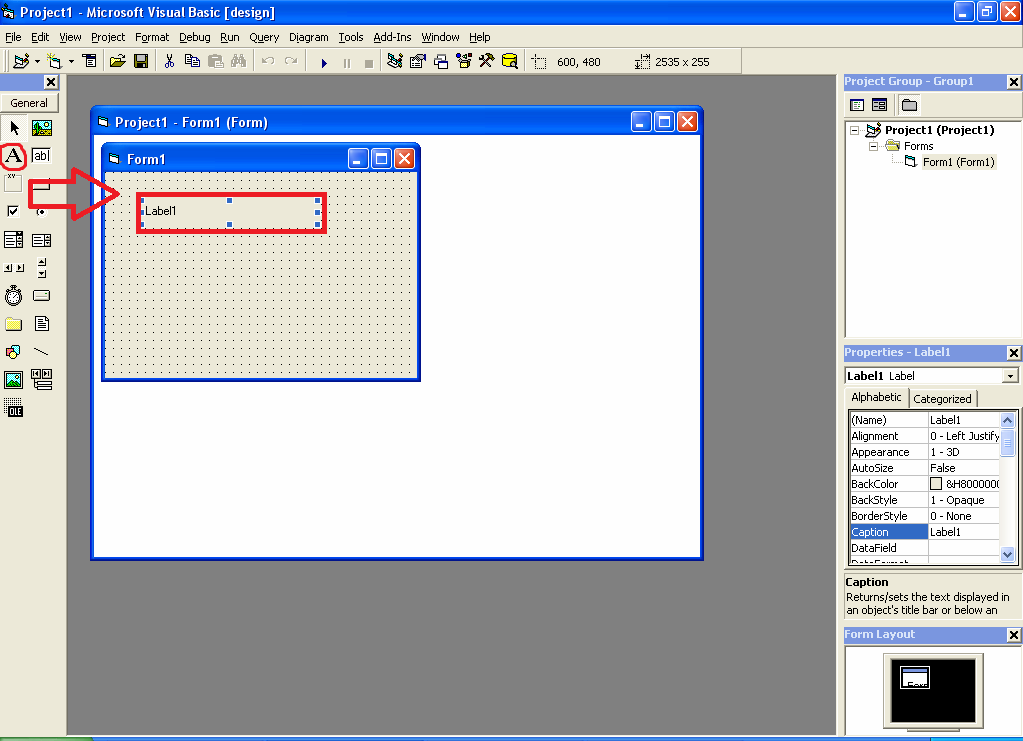Collapse the Project1 tree node
Viewport: 1023px width, 741px height.
854,130
